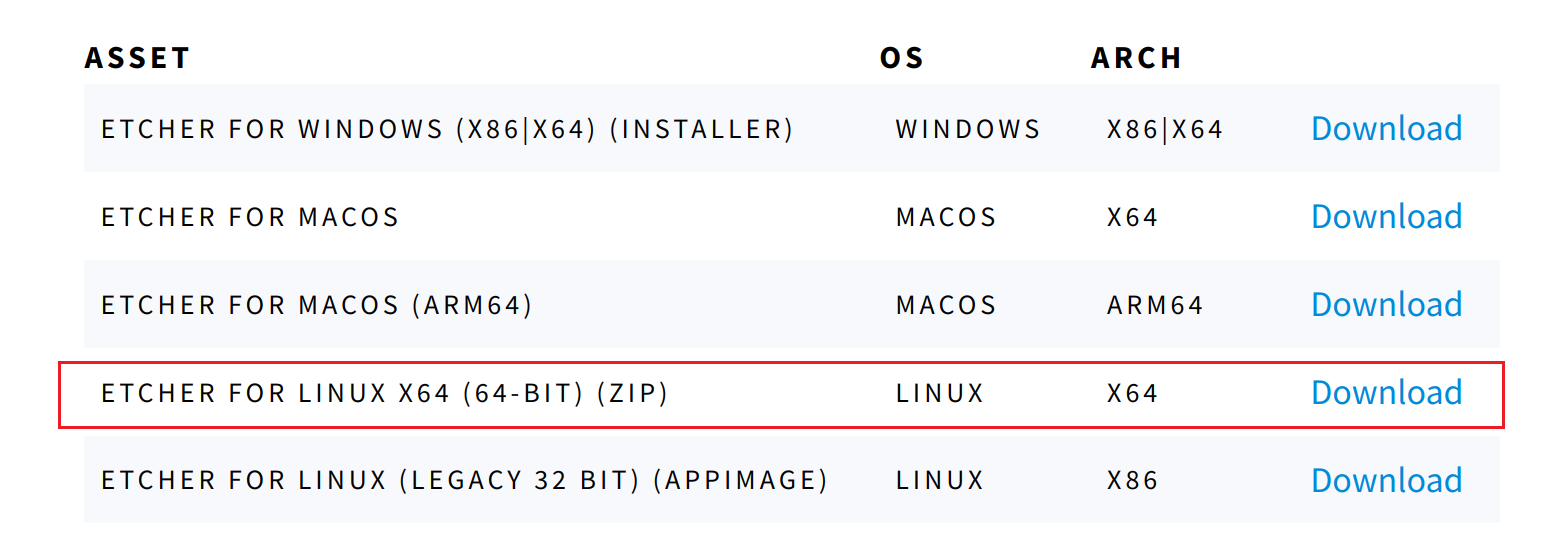
Task: Click the X86 cell in legacy Linux row
Action: pyautogui.click(x=1132, y=481)
